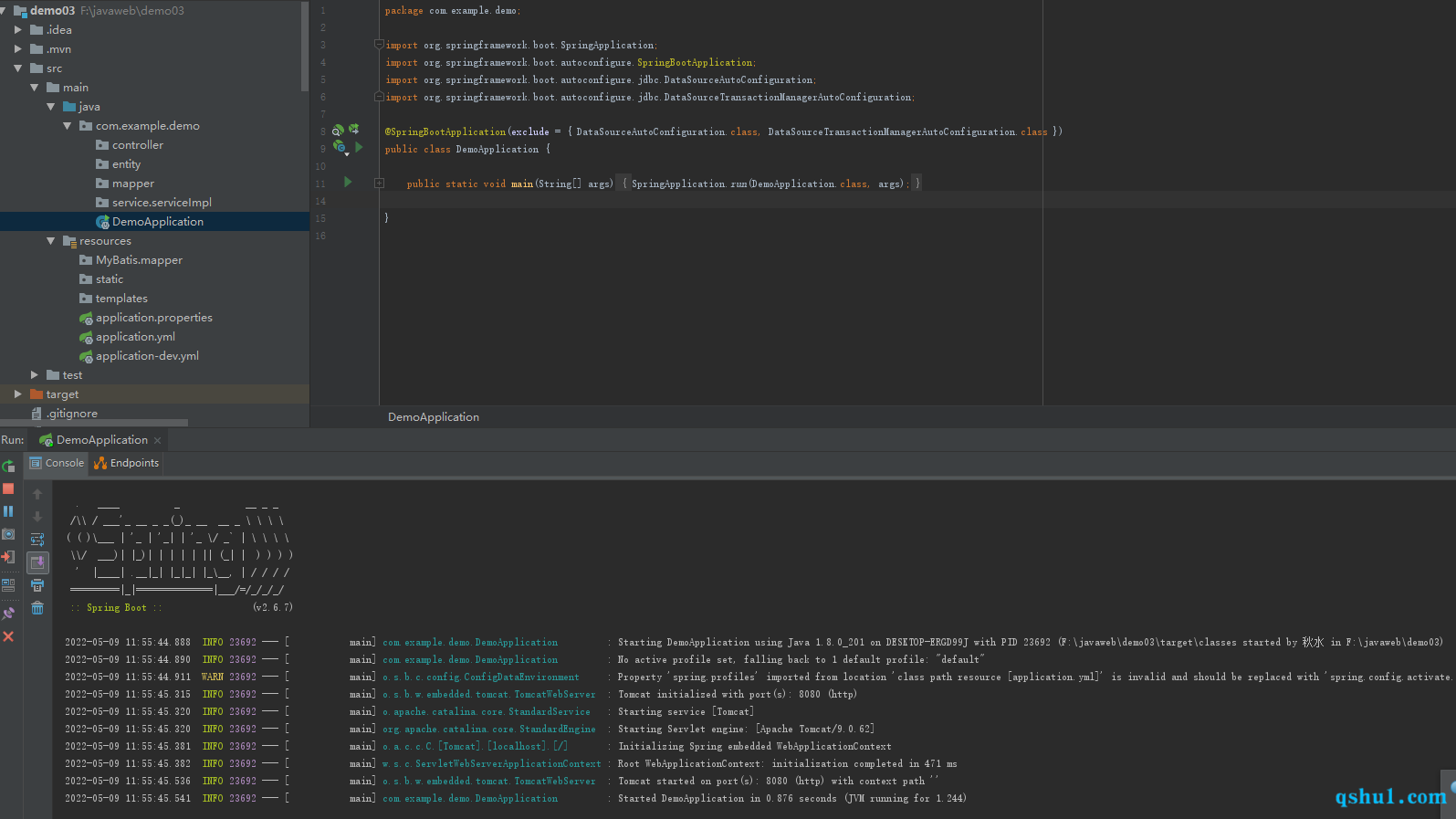Expand the .idea folder
Screen dimensions: 1456x819
(18, 30)
